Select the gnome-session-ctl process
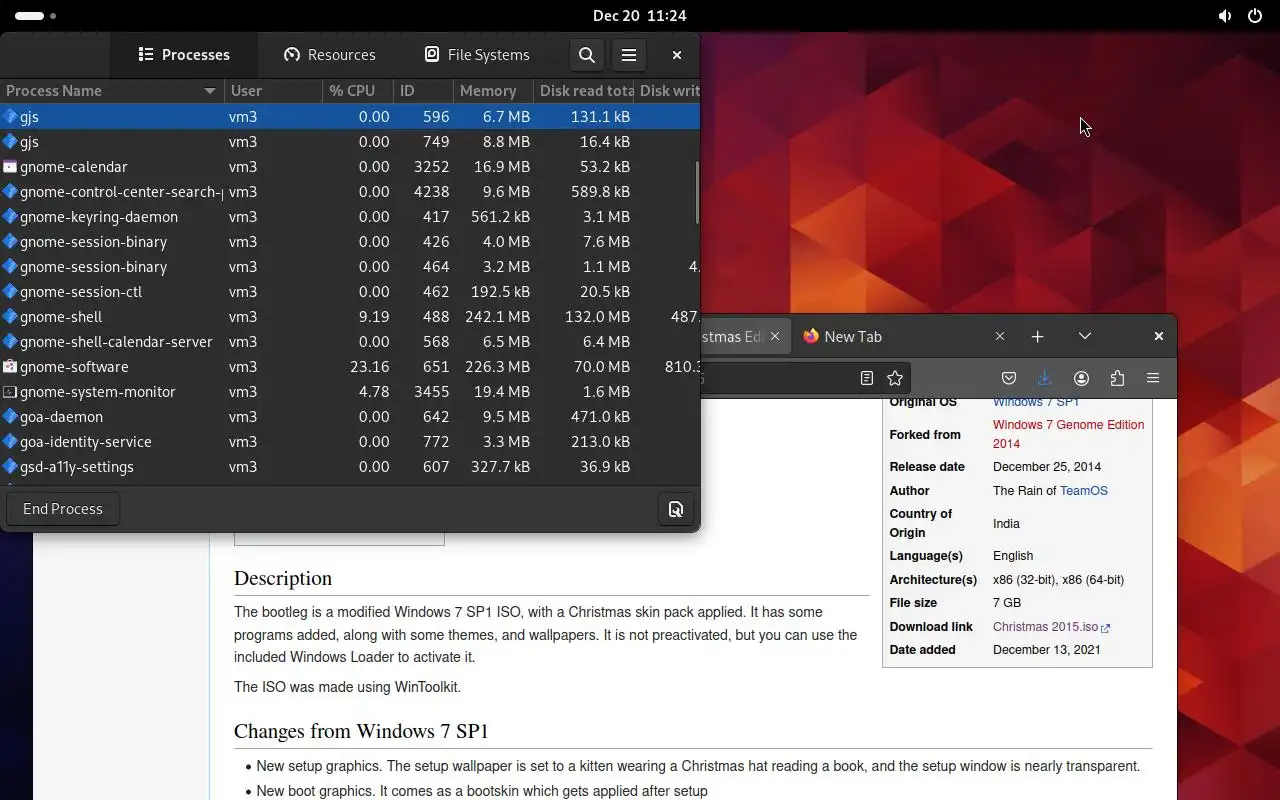Image resolution: width=1280 pixels, height=800 pixels. click(x=350, y=292)
